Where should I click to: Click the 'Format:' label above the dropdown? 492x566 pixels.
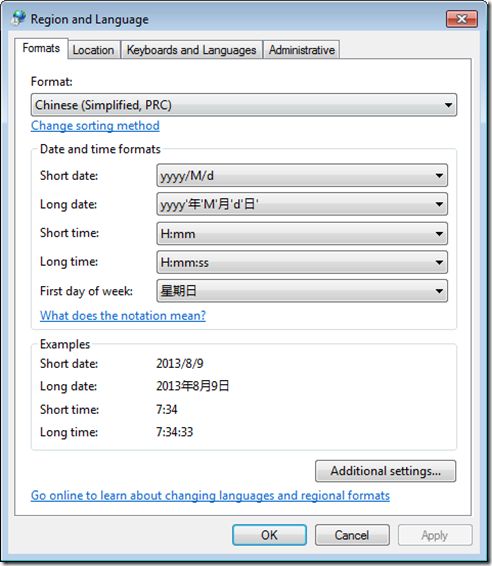click(52, 82)
